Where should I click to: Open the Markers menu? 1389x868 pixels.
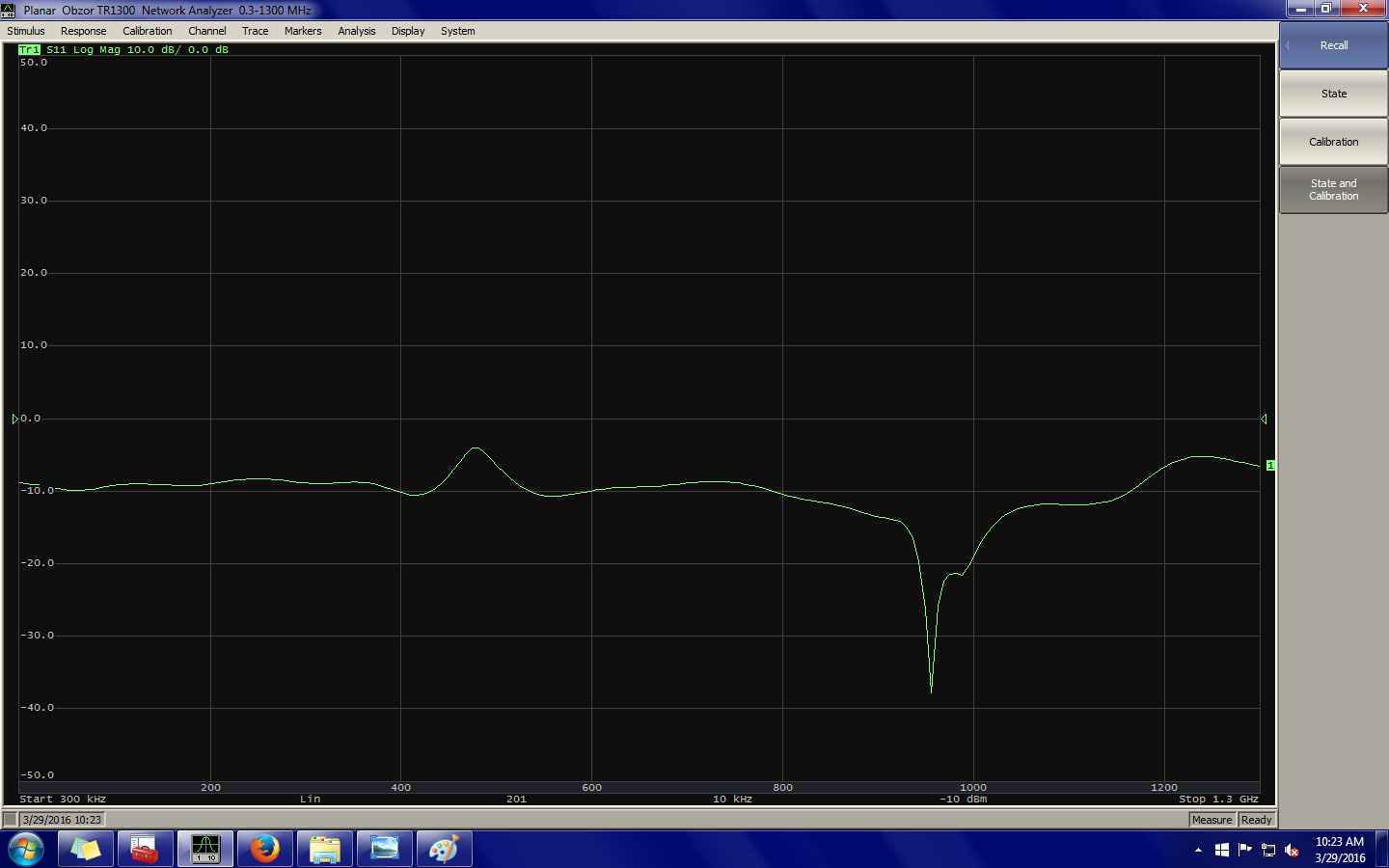coord(303,31)
